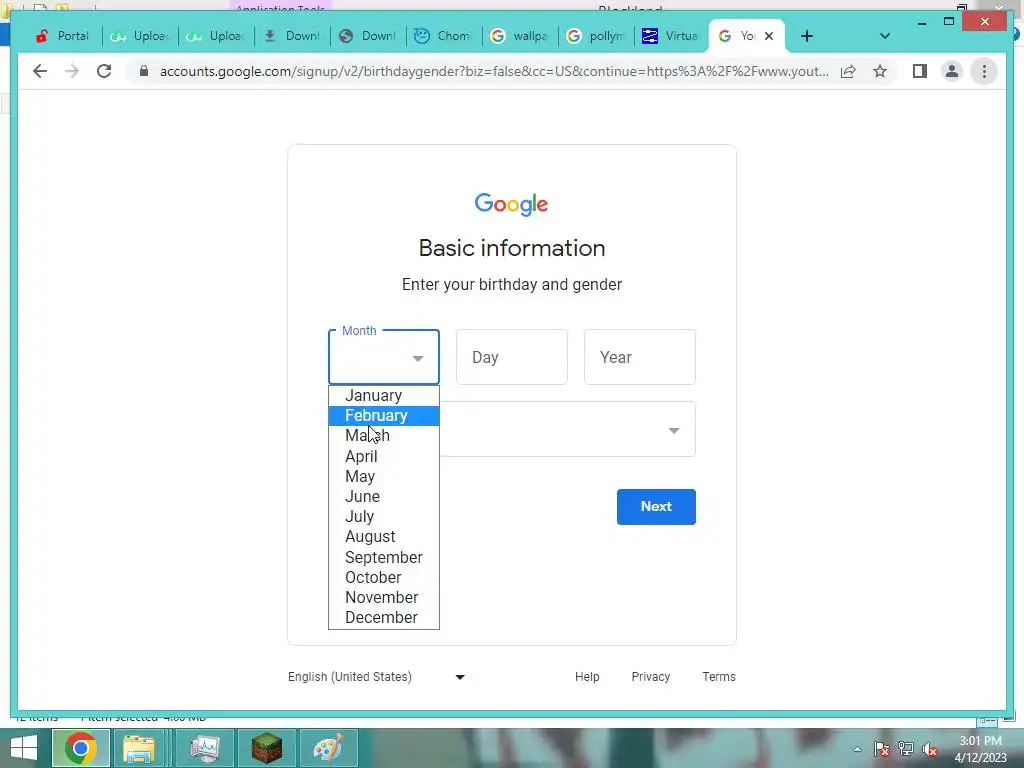Image resolution: width=1024 pixels, height=768 pixels.
Task: Open the Chrome profile icon
Action: point(952,71)
